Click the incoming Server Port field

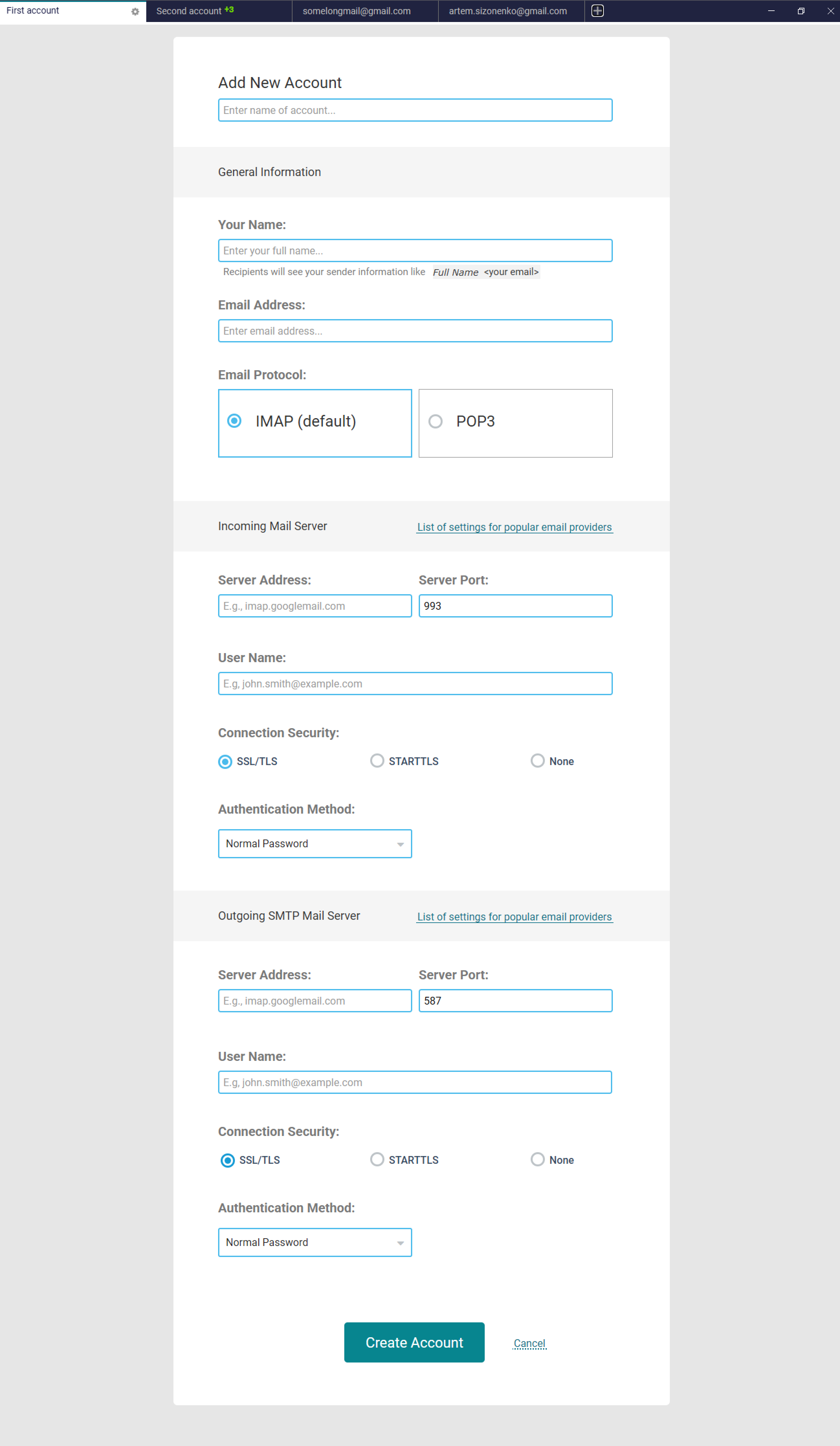[x=515, y=606]
